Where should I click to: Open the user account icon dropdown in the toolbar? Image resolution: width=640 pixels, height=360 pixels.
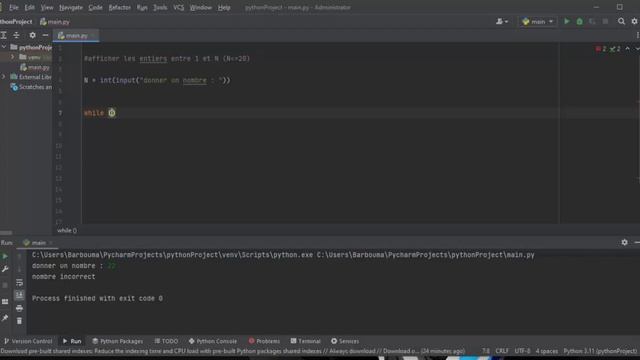502,21
